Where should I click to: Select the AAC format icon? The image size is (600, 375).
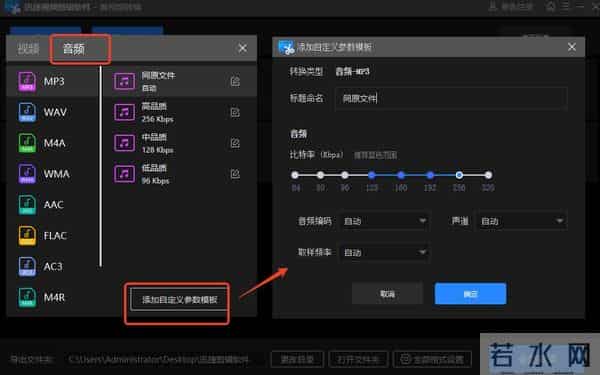click(x=27, y=204)
